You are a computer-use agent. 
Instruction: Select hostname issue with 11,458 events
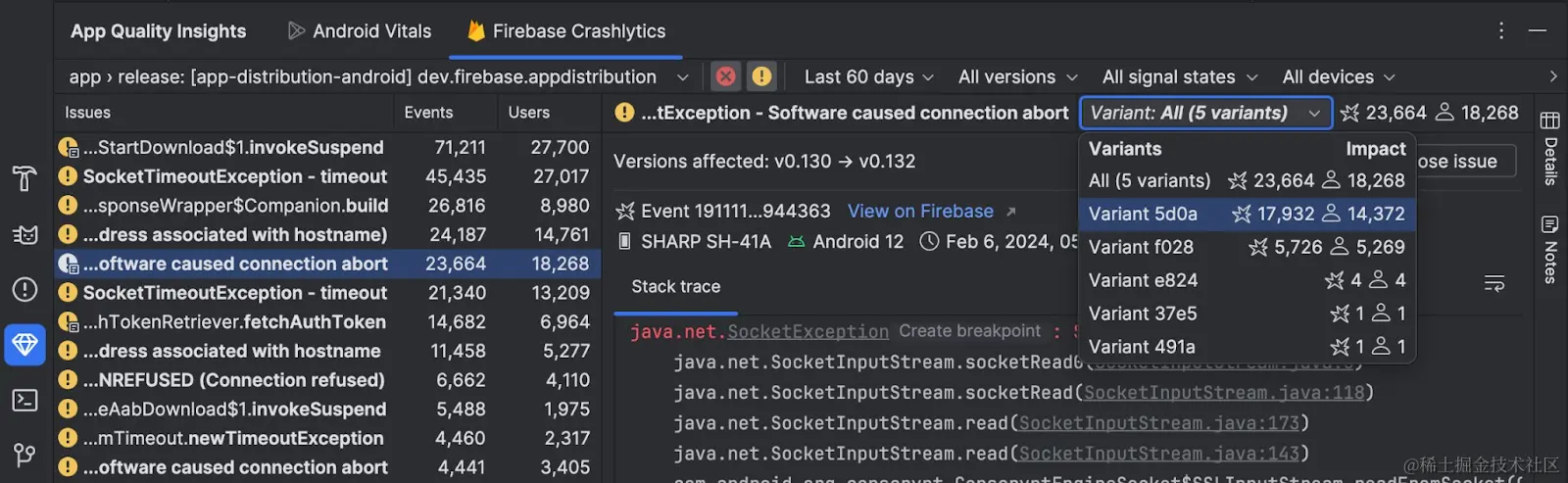(327, 351)
